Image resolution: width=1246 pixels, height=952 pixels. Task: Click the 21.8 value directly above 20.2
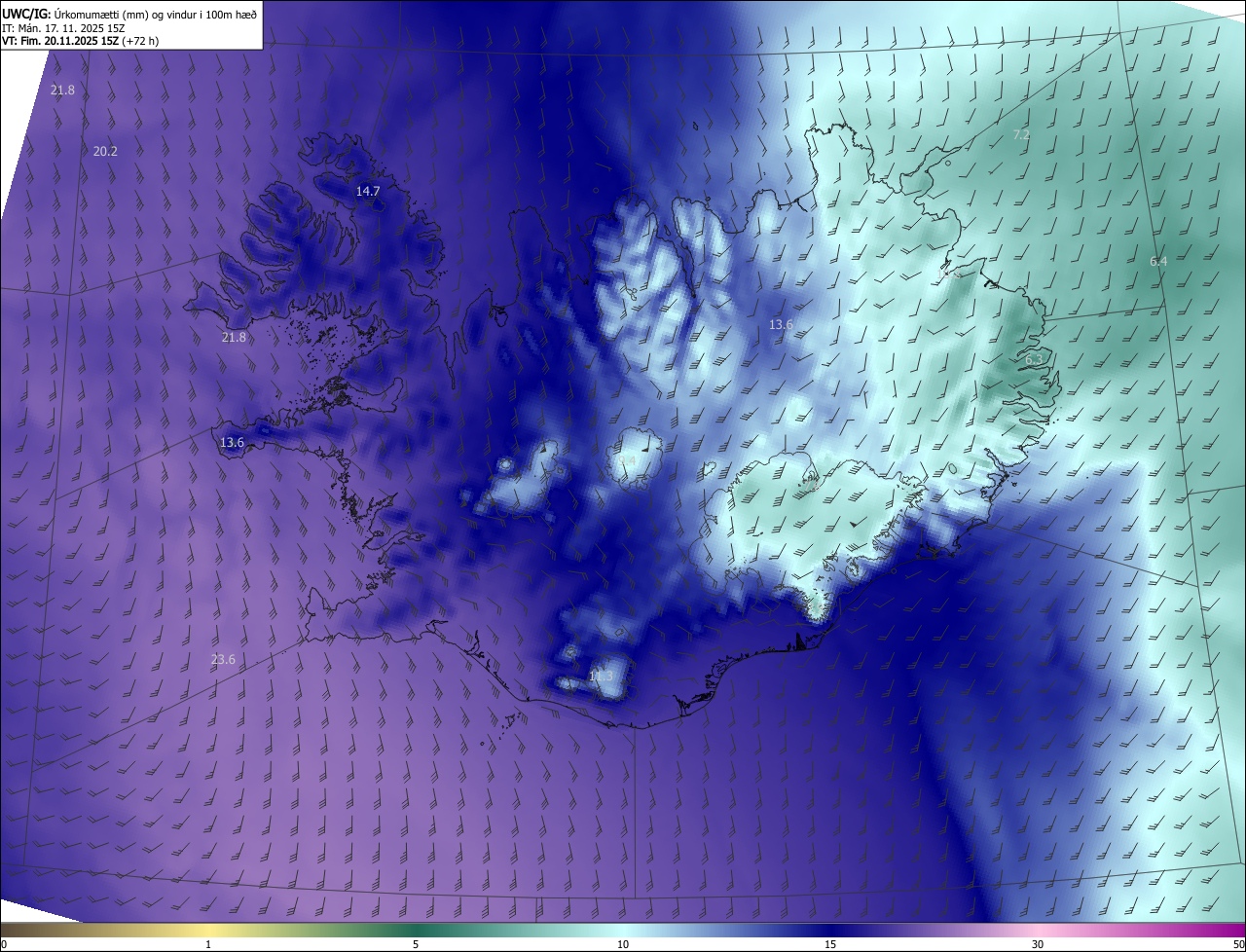pos(62,90)
